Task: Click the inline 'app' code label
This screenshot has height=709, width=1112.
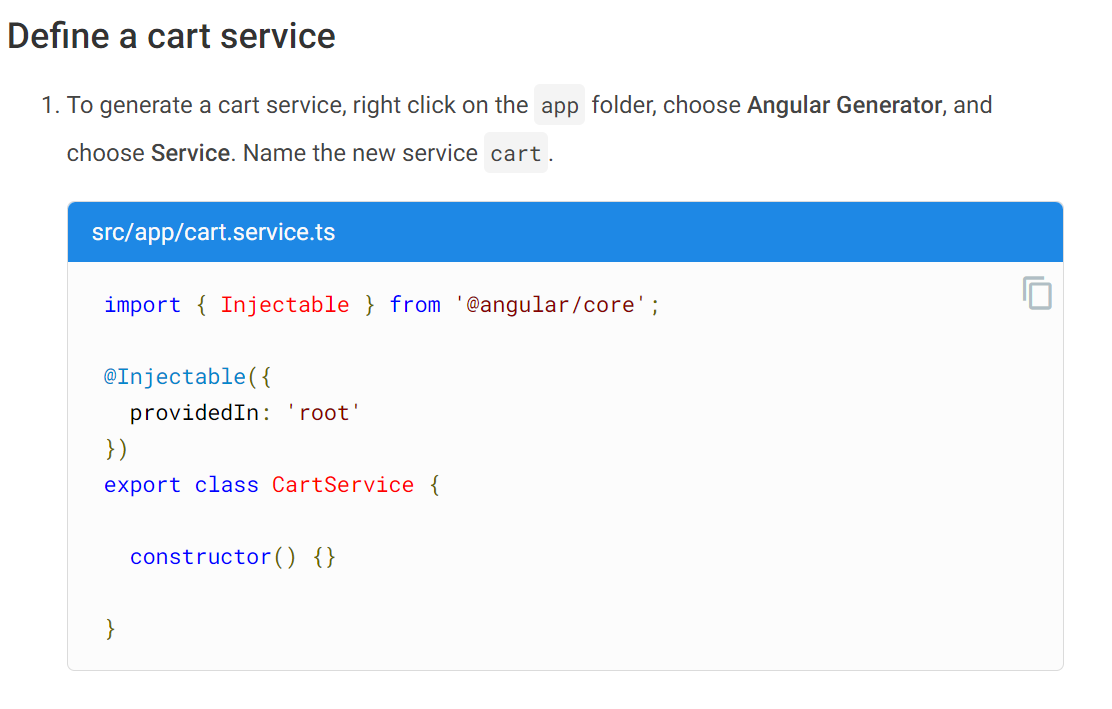Action: click(x=560, y=105)
